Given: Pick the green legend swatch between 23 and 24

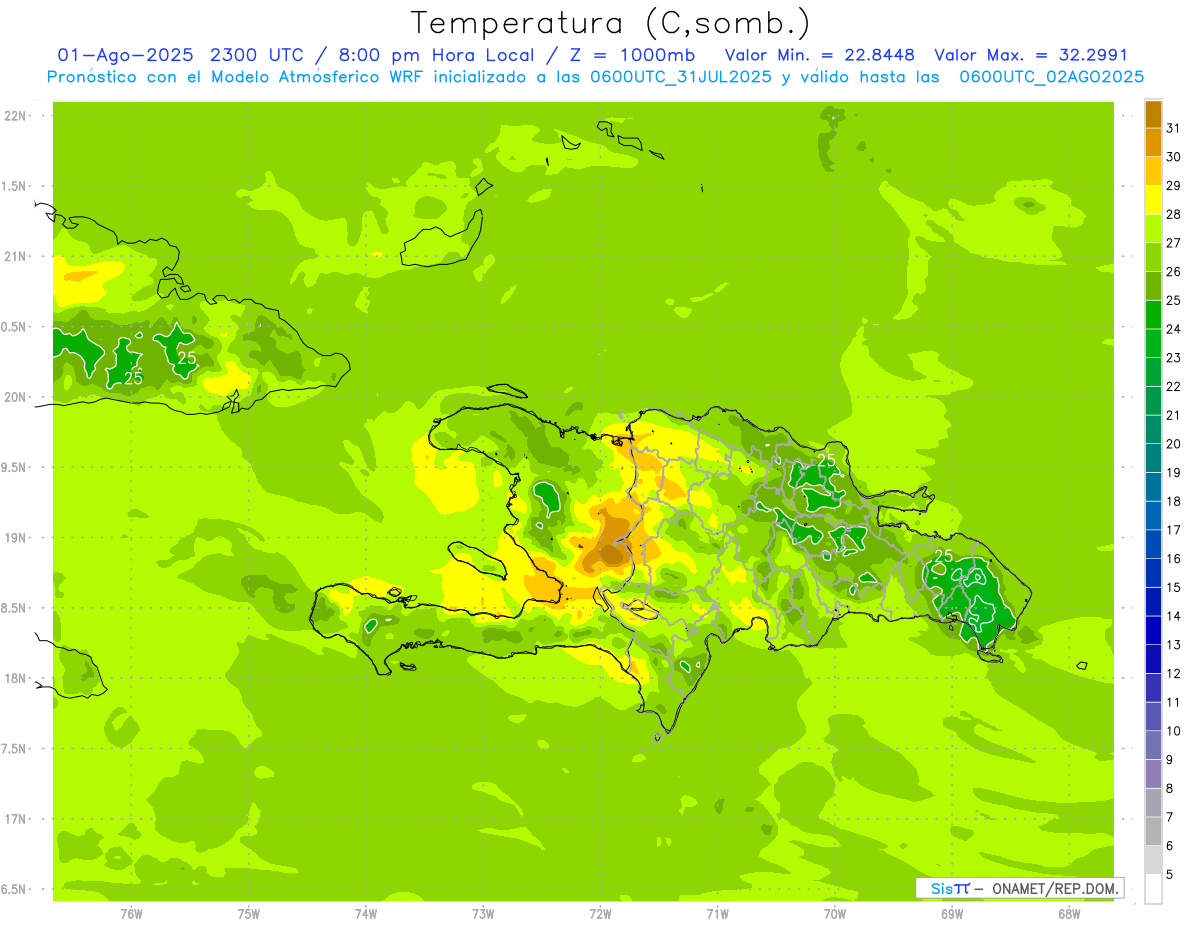Looking at the screenshot, I should tap(1153, 343).
